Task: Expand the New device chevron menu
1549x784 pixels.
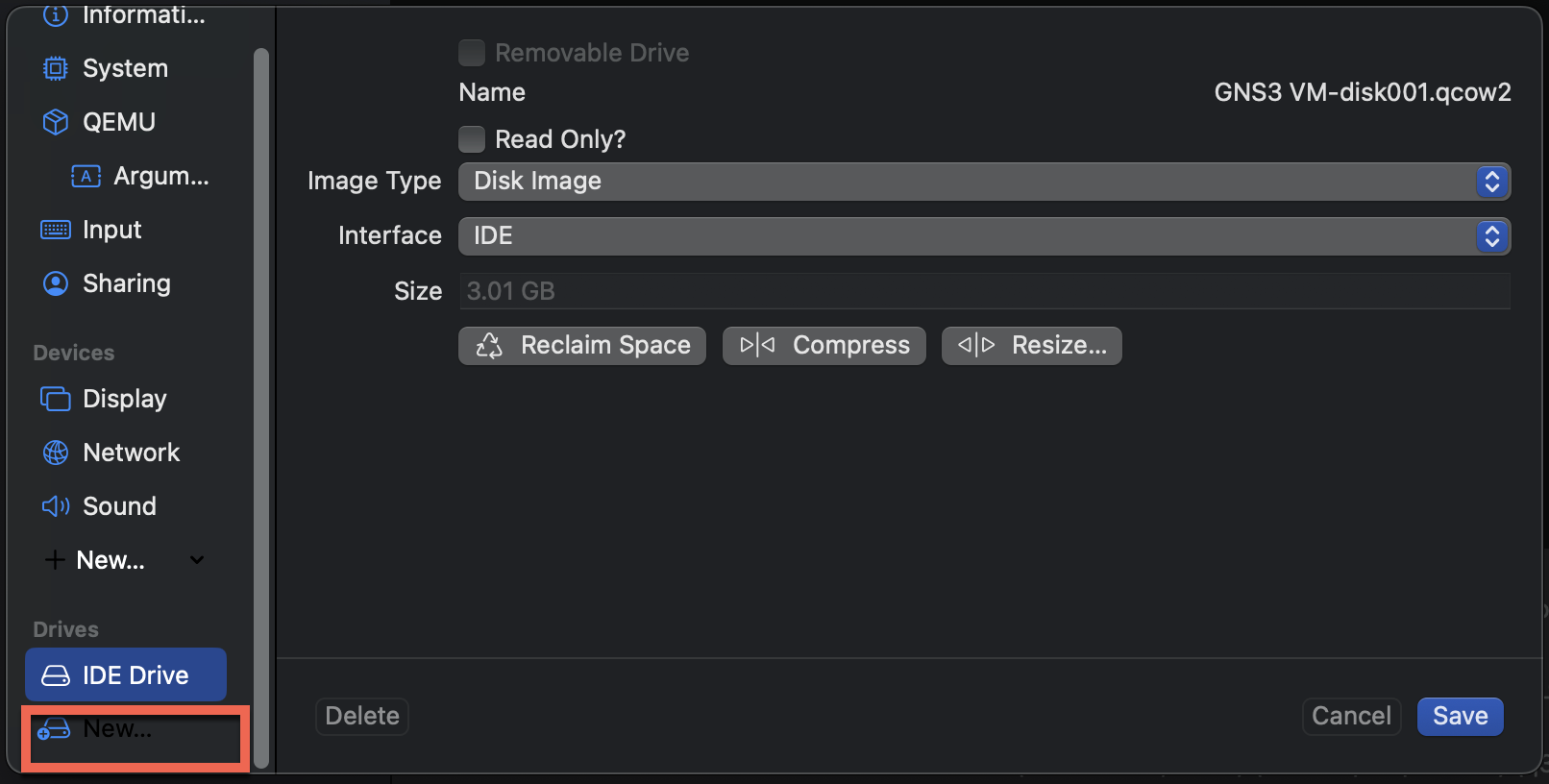Action: click(197, 560)
